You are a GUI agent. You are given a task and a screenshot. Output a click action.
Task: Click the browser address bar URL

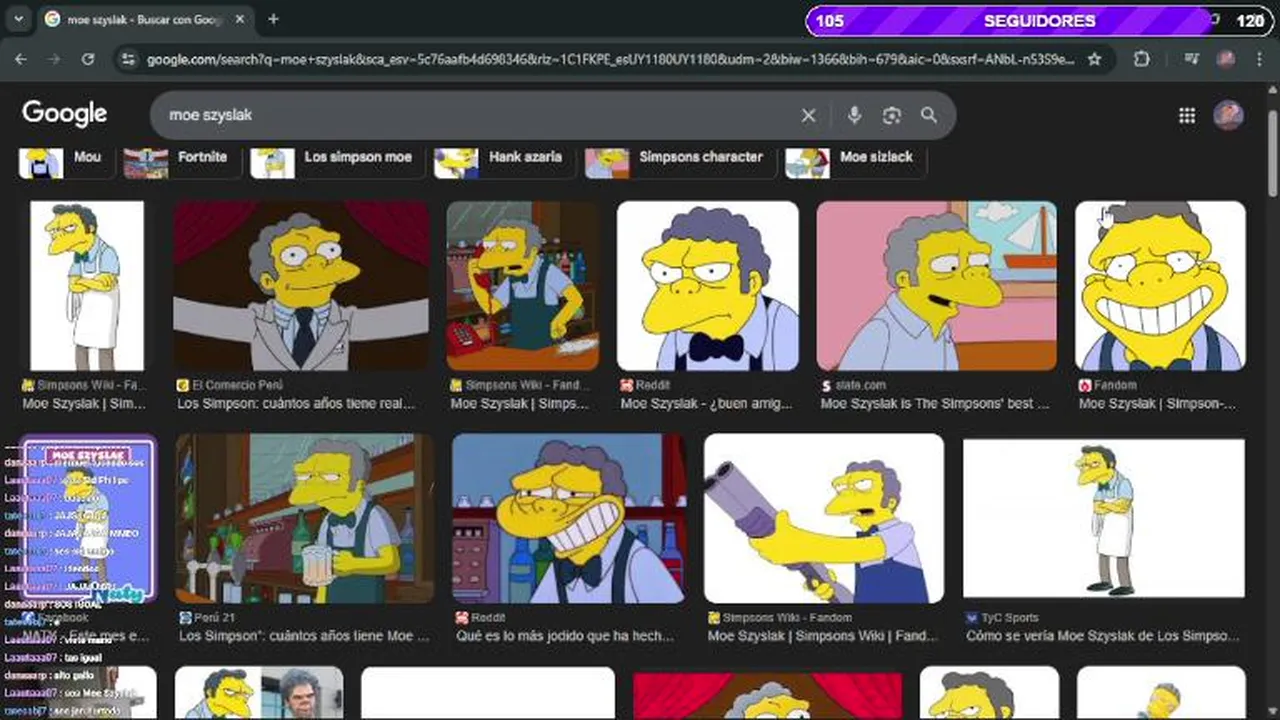click(x=610, y=60)
